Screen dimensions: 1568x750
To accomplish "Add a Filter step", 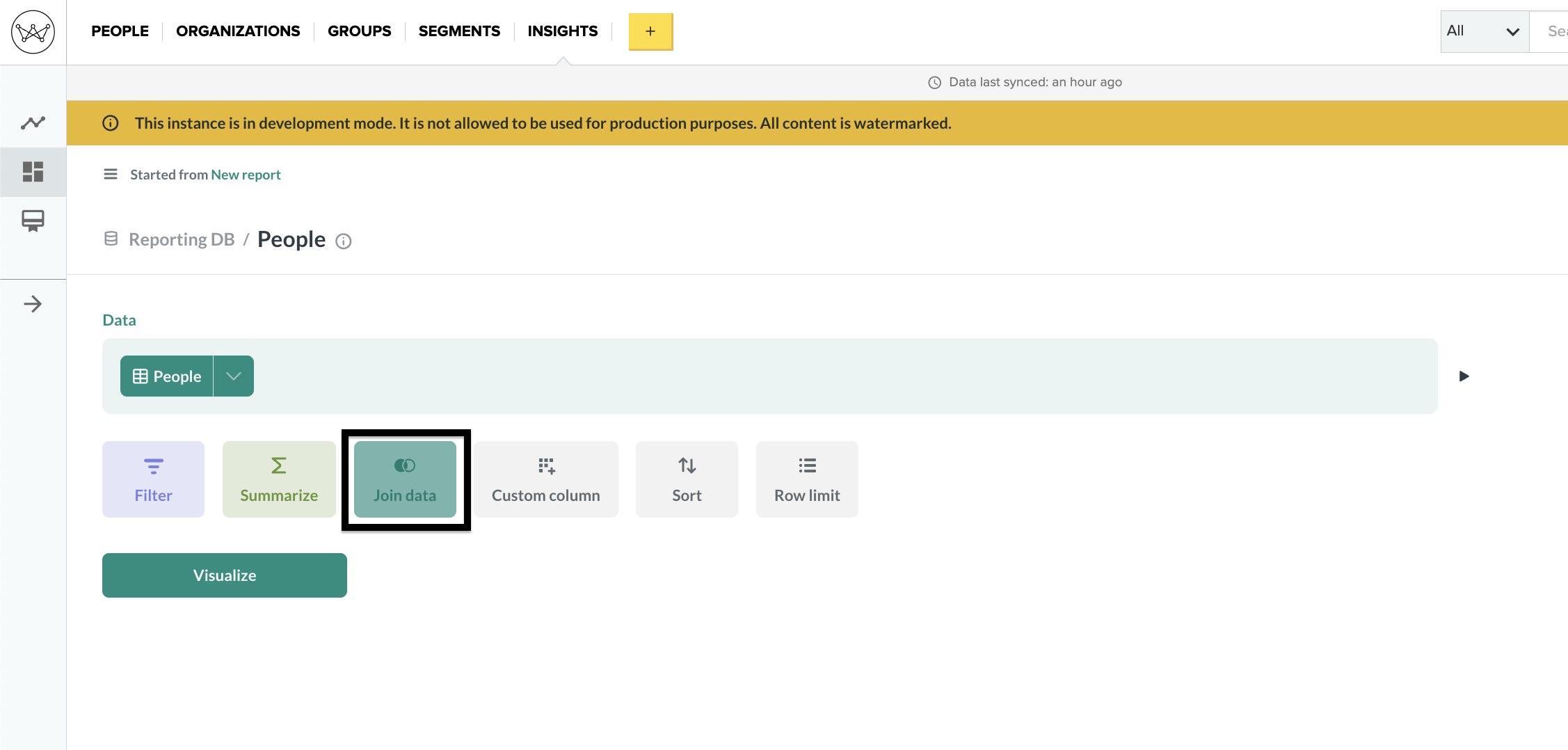I will pos(153,479).
